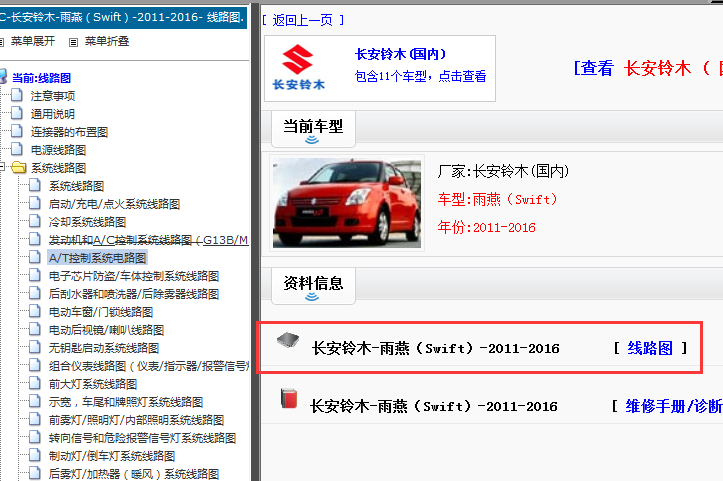The height and width of the screenshot is (481, 723).
Task: Click the page icon beside 电子芯片防盗/车体控制系统线路图
Action: coord(35,275)
